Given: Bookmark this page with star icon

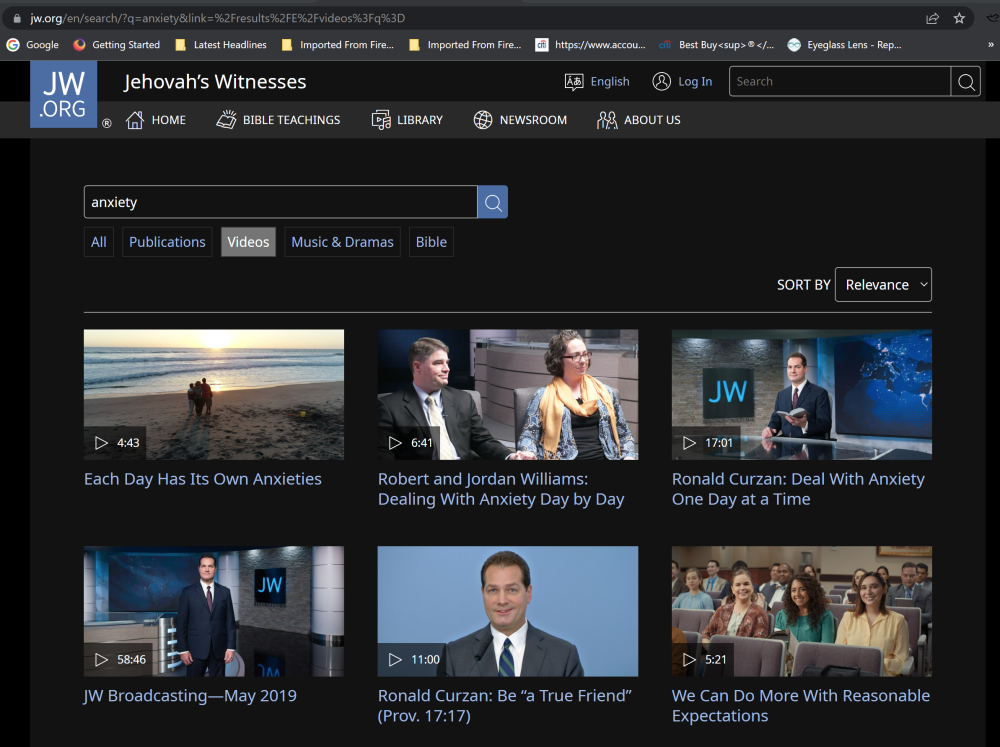Looking at the screenshot, I should 959,18.
